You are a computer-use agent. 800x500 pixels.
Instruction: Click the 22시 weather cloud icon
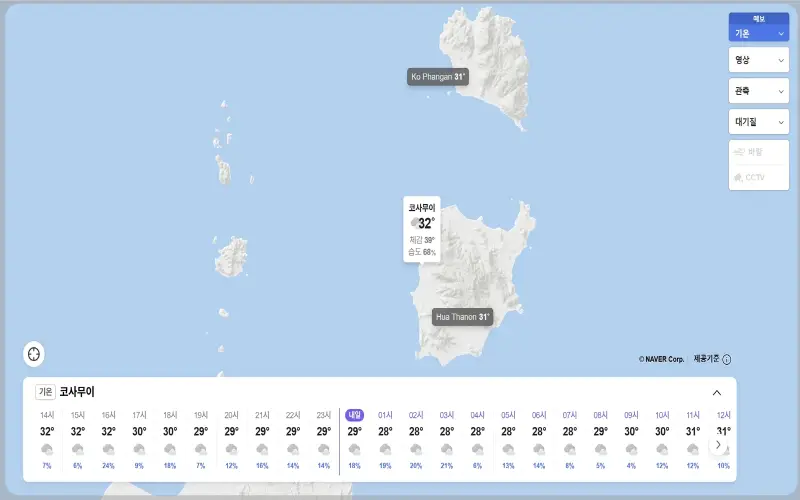point(293,449)
